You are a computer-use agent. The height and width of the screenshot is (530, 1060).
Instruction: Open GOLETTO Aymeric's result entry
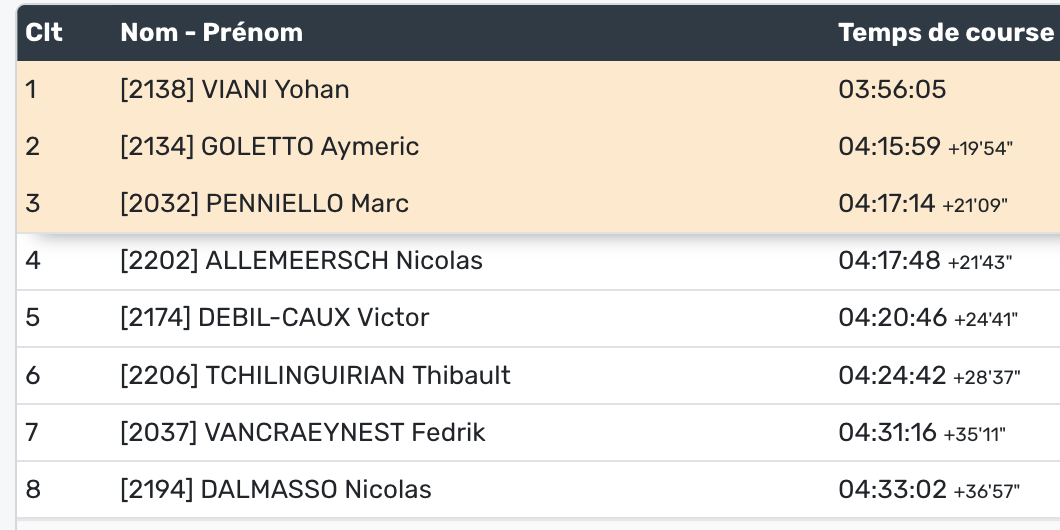269,147
